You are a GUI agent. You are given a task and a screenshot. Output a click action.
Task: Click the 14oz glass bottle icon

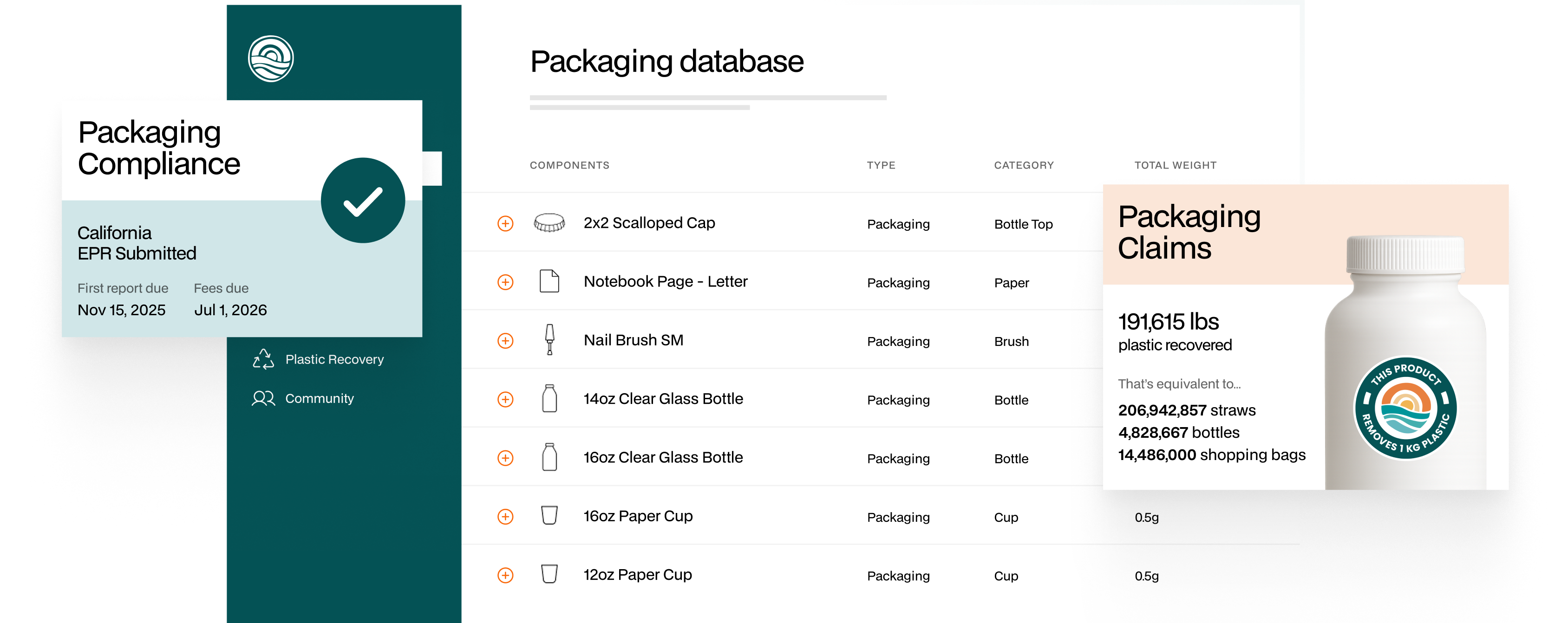[549, 398]
